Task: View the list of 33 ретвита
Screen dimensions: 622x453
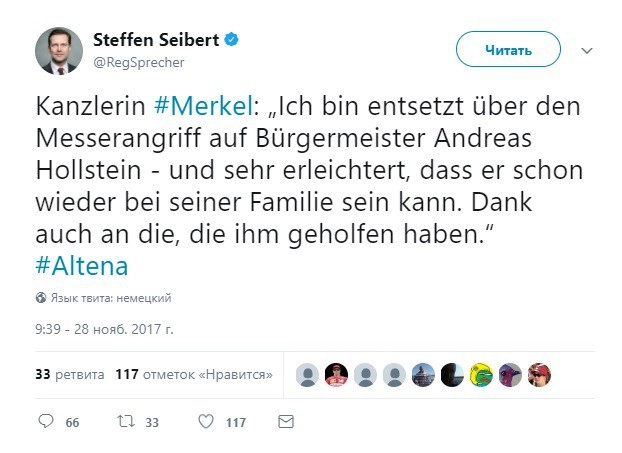Action: [69, 375]
